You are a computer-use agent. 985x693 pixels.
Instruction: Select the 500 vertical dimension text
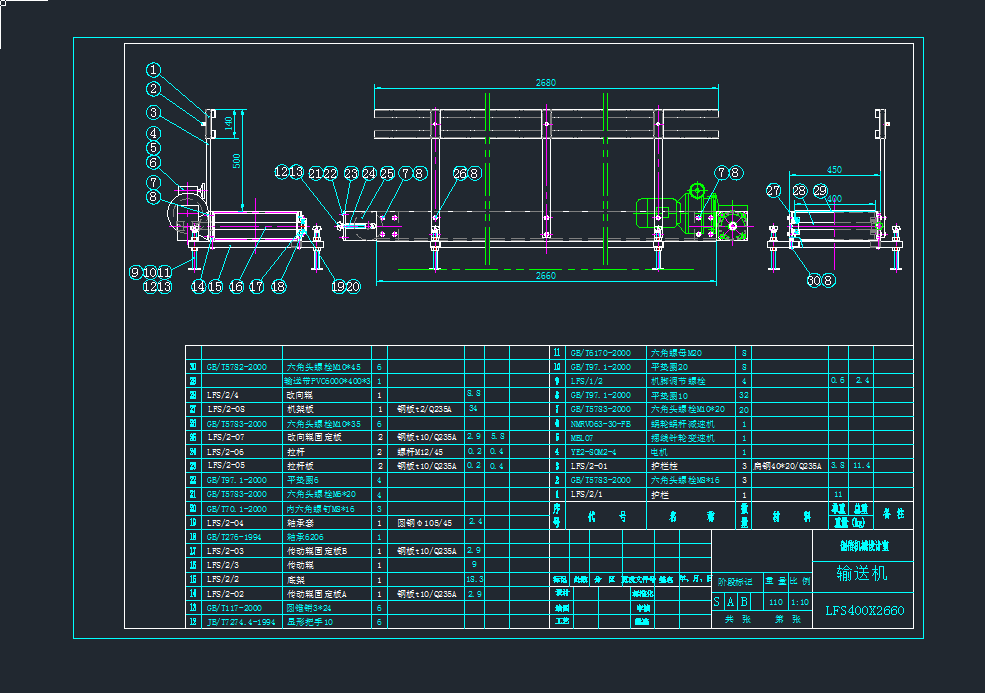pyautogui.click(x=237, y=162)
